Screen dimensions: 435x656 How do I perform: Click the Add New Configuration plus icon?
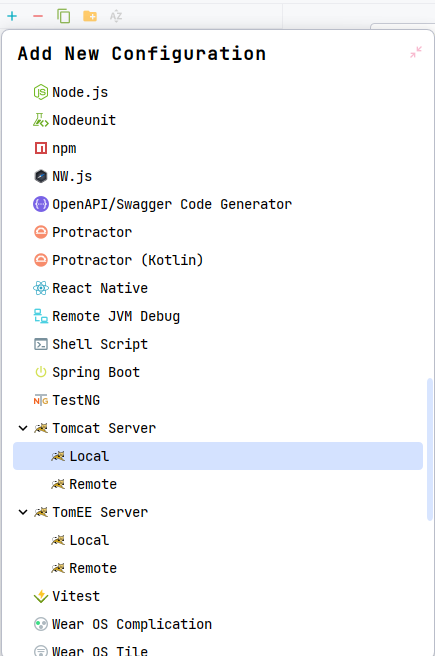12,16
